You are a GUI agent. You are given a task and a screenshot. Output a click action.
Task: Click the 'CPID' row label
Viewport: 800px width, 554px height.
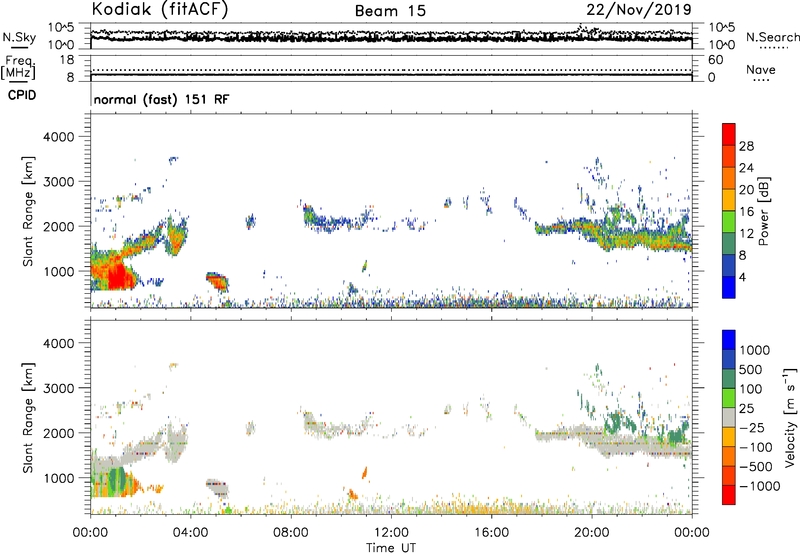click(x=22, y=95)
